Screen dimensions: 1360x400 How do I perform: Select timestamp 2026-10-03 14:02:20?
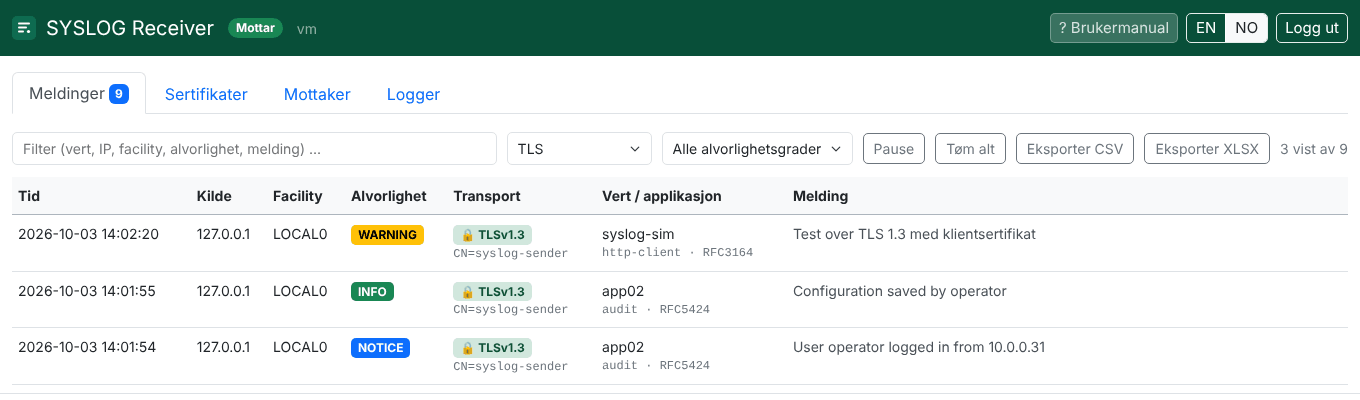(x=88, y=234)
